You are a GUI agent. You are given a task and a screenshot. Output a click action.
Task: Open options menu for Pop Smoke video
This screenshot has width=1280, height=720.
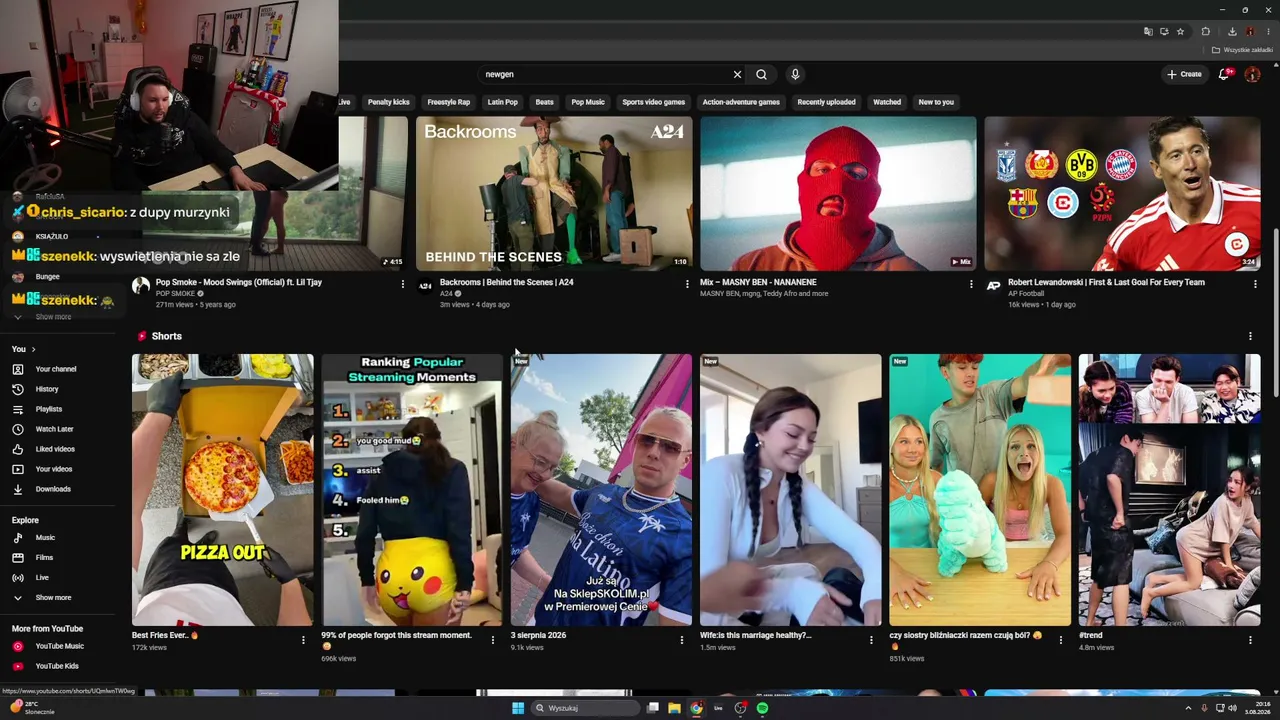403,284
